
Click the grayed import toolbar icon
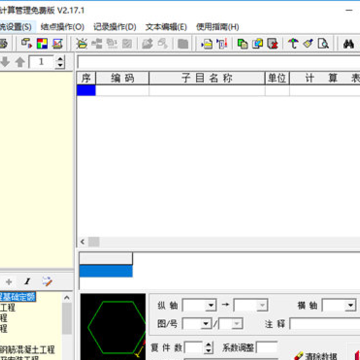point(163,44)
